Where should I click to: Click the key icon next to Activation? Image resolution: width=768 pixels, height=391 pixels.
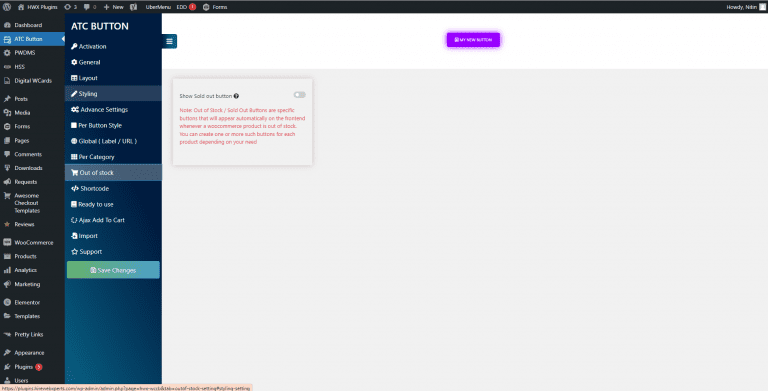point(74,47)
